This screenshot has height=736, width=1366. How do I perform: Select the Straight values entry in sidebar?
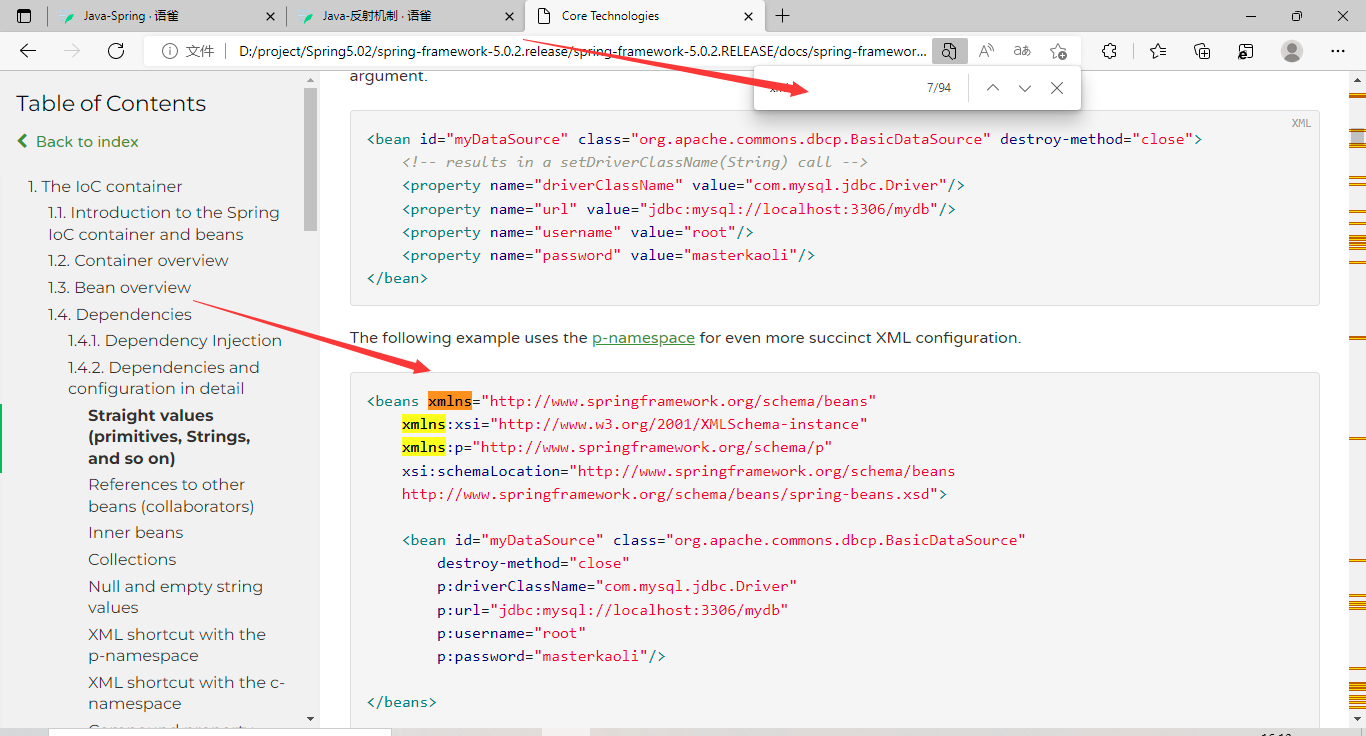(169, 437)
